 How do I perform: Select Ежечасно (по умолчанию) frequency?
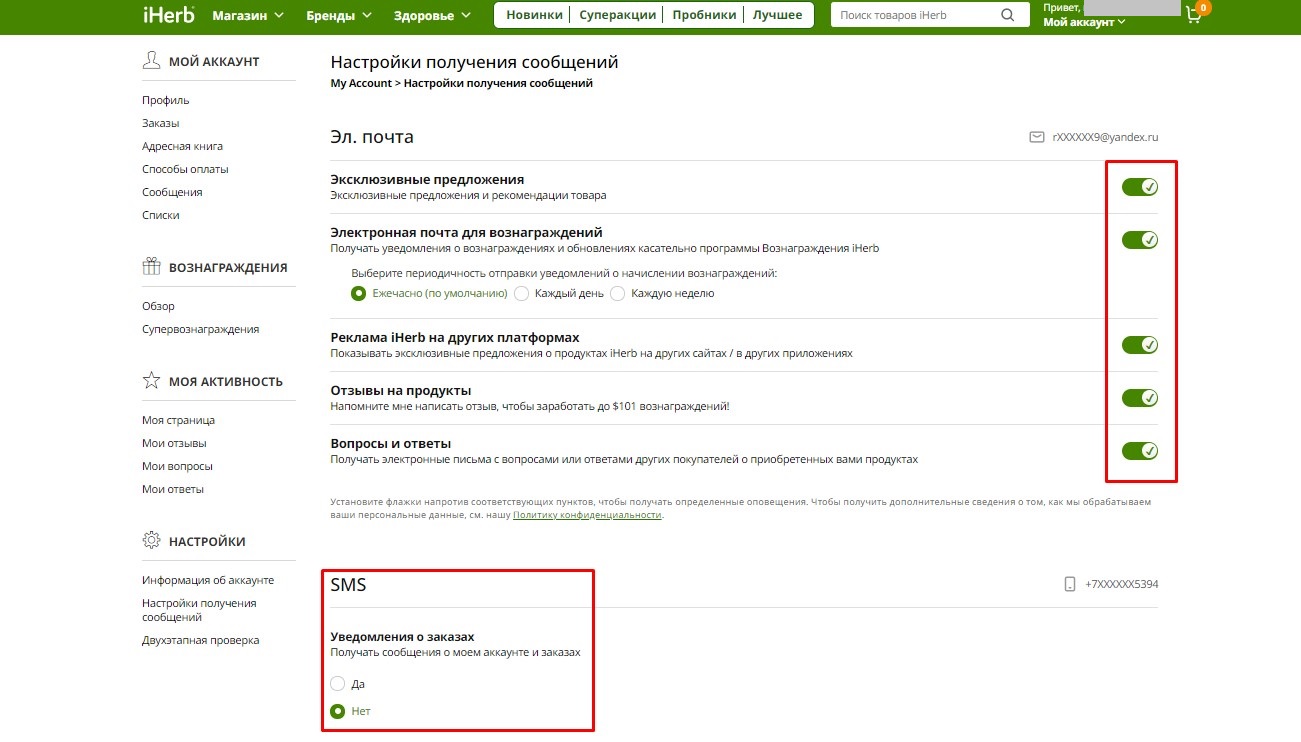[x=358, y=294]
